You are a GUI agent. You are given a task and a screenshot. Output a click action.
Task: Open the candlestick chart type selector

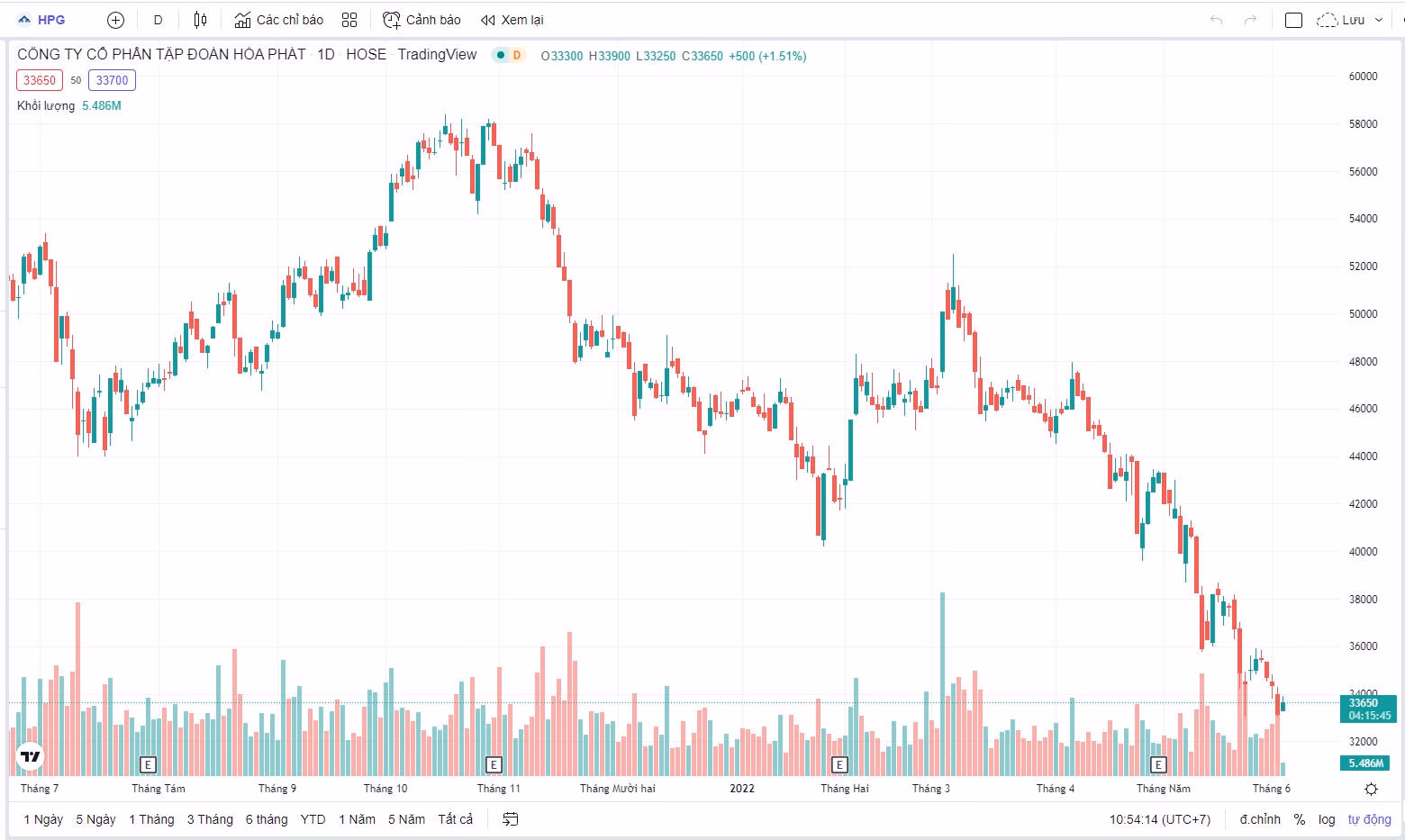tap(200, 20)
